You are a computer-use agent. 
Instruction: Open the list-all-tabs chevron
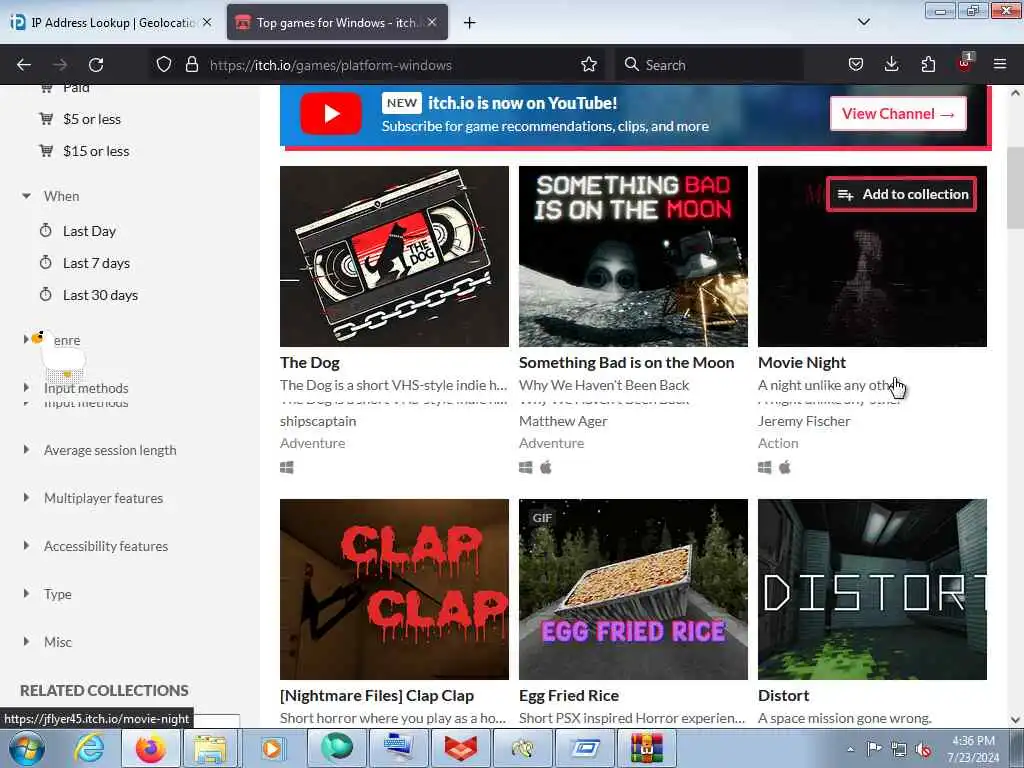point(863,22)
